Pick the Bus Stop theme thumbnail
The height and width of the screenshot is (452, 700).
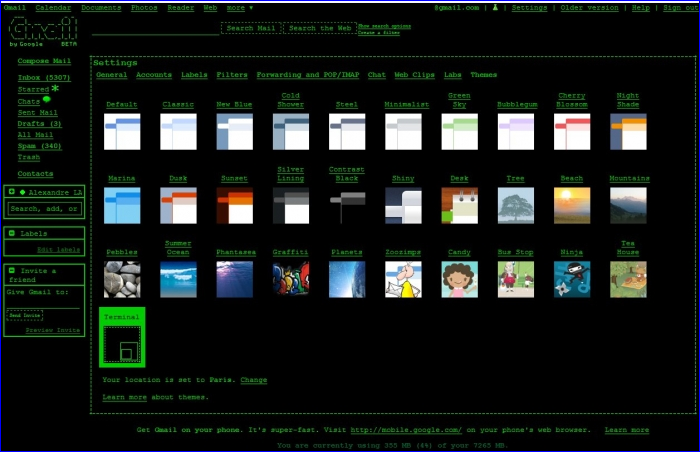[x=516, y=280]
